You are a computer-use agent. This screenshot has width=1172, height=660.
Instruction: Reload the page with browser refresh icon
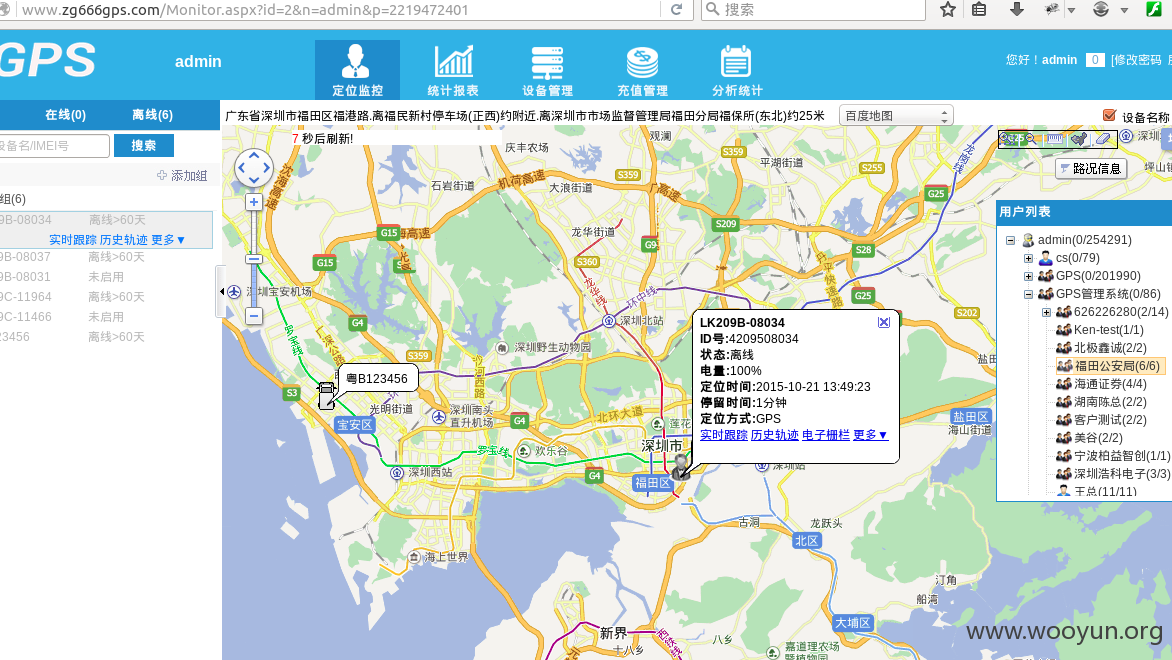(676, 9)
